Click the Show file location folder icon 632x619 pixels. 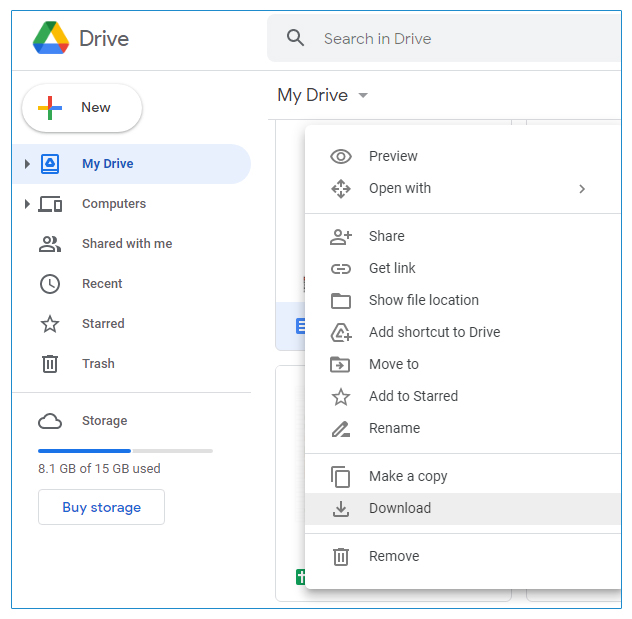point(341,301)
